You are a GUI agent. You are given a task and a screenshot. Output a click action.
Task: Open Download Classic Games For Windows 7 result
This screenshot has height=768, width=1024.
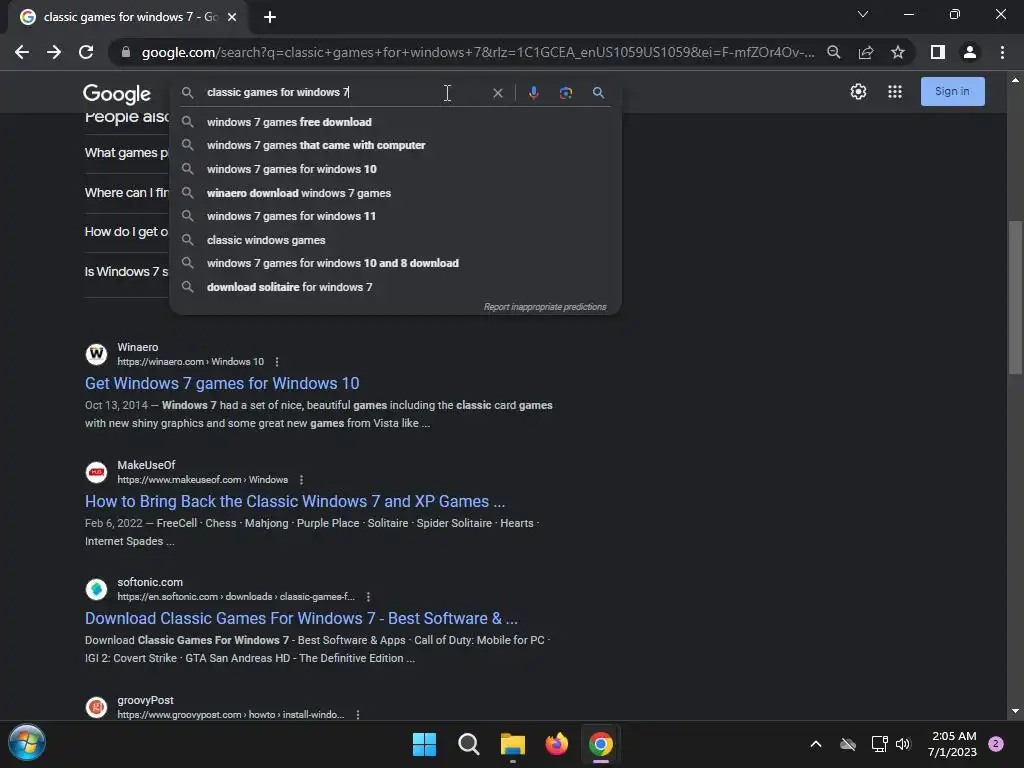[x=301, y=618]
